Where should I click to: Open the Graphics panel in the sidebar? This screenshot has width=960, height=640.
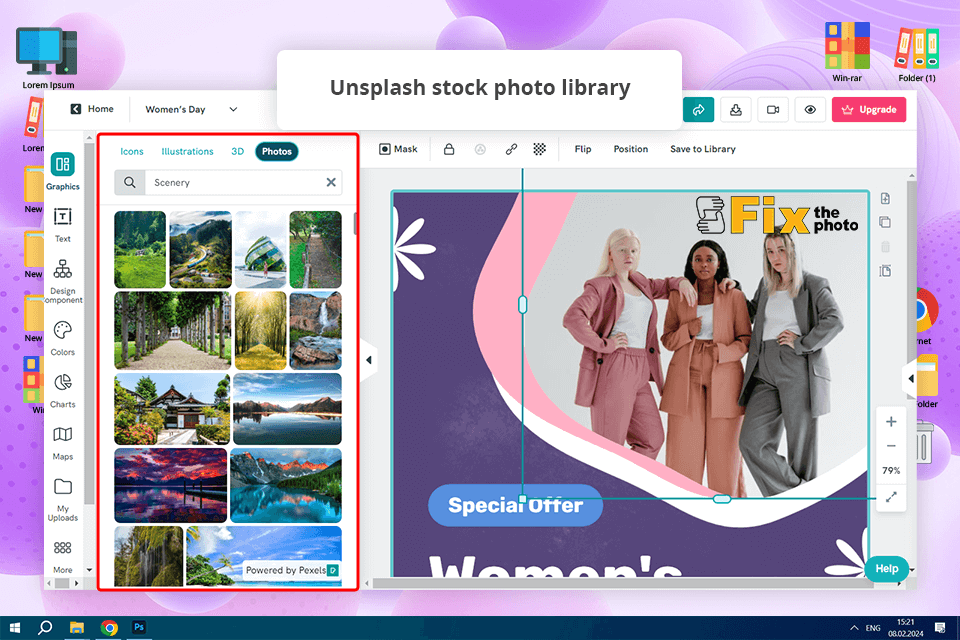pyautogui.click(x=62, y=171)
